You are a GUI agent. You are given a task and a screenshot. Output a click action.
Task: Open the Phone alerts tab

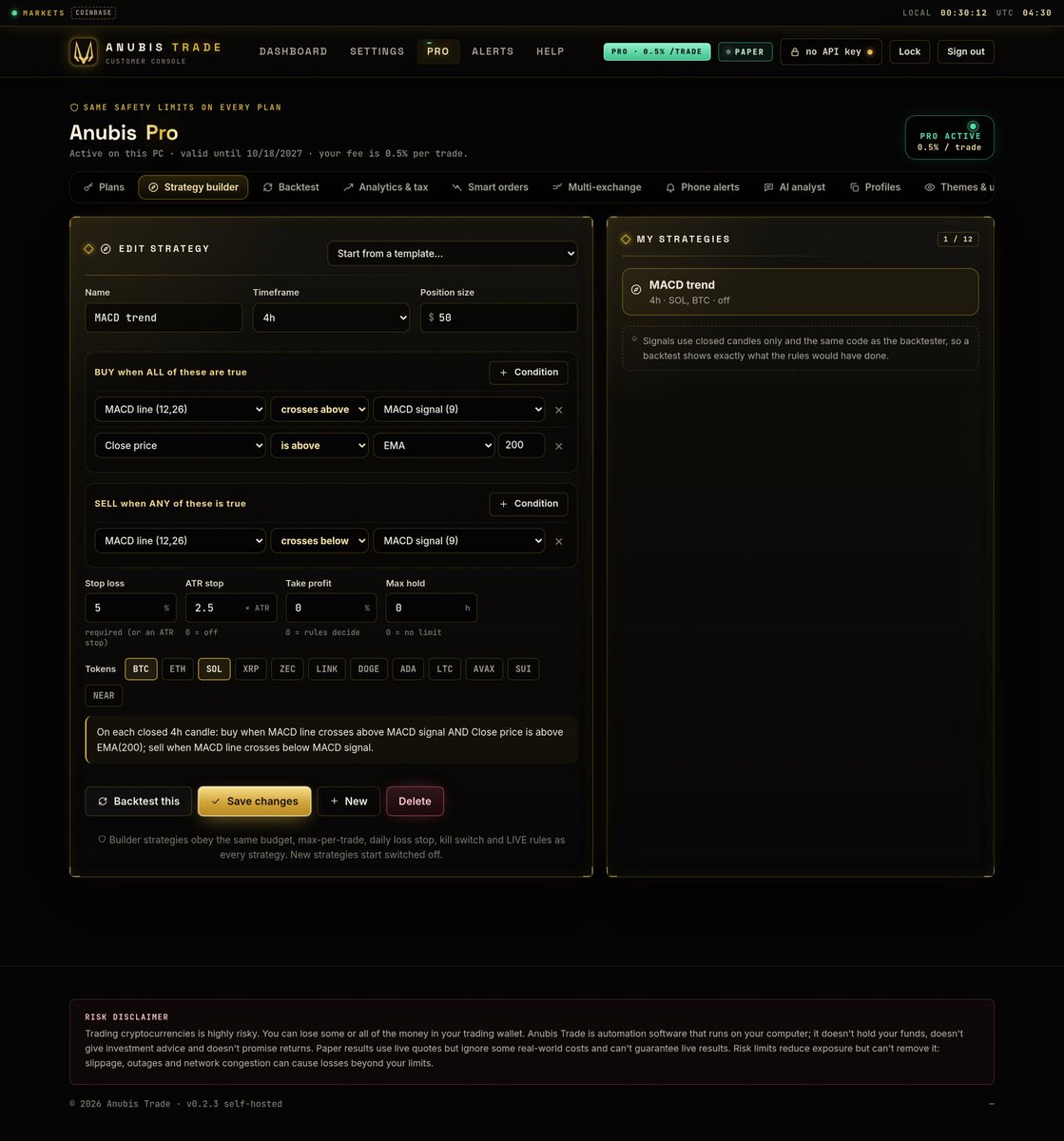(703, 187)
